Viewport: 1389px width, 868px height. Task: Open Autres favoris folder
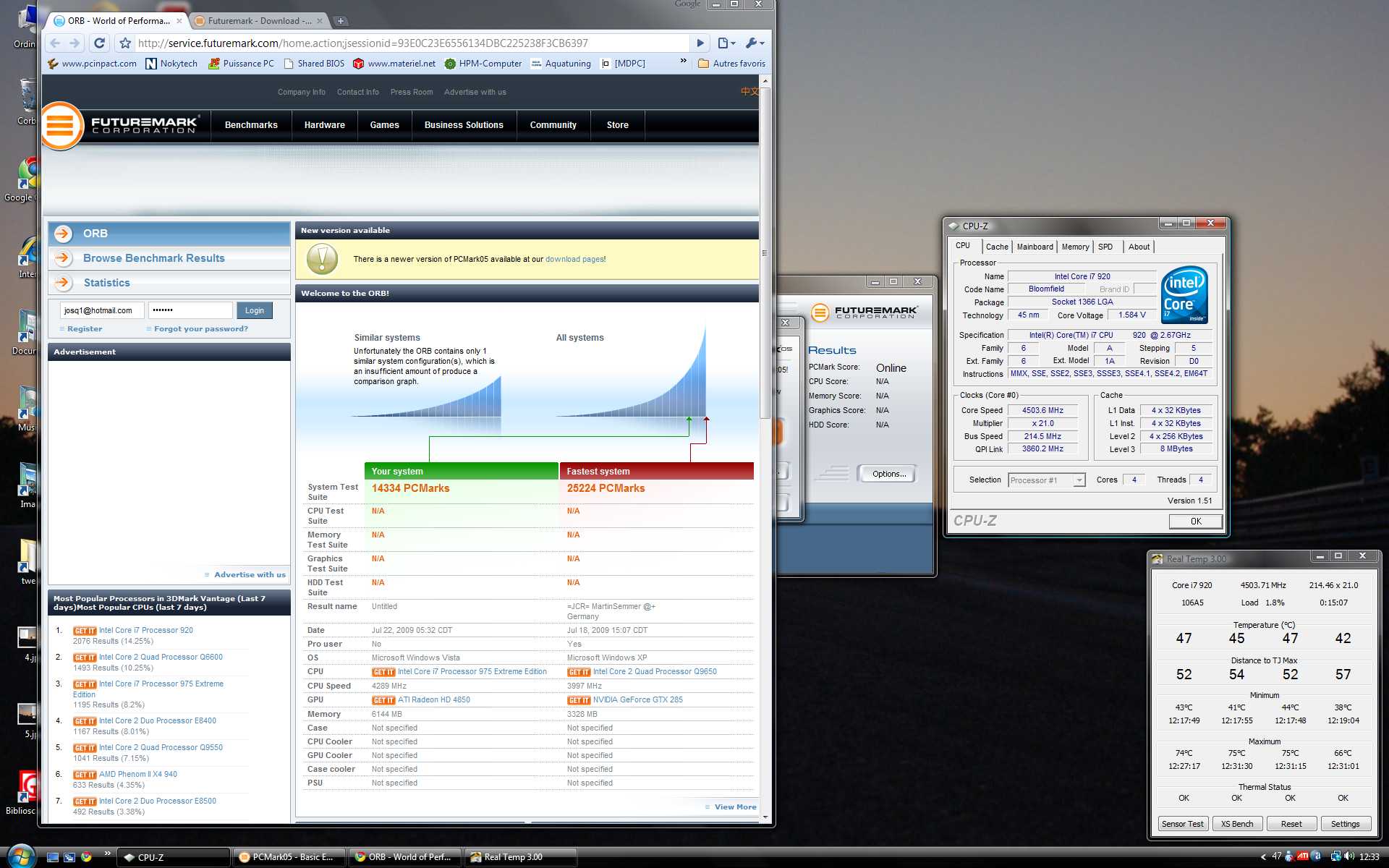pos(731,64)
